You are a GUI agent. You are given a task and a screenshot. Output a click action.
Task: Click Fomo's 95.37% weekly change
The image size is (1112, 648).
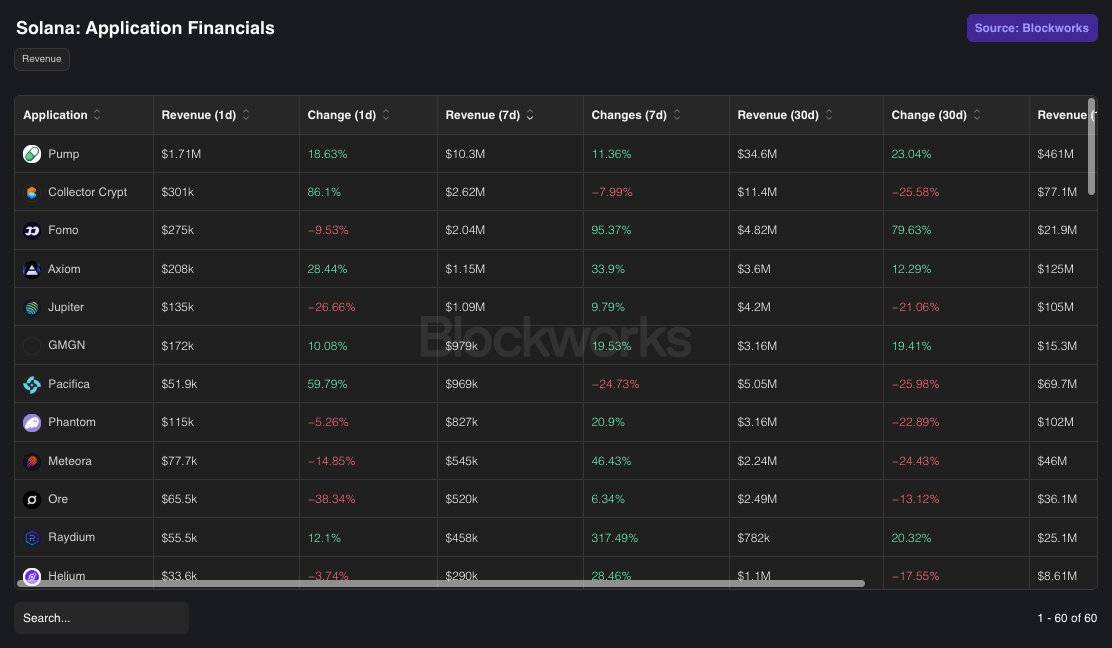click(611, 230)
